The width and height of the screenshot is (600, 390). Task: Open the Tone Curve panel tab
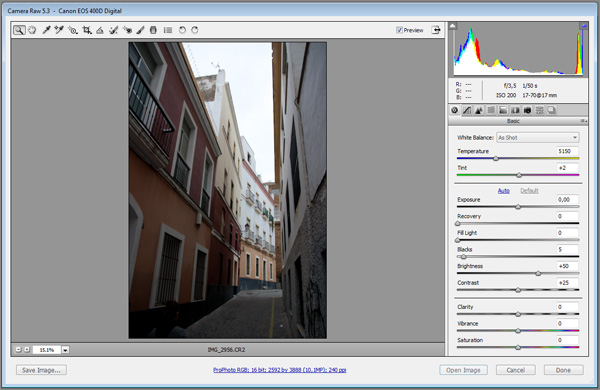coord(466,110)
